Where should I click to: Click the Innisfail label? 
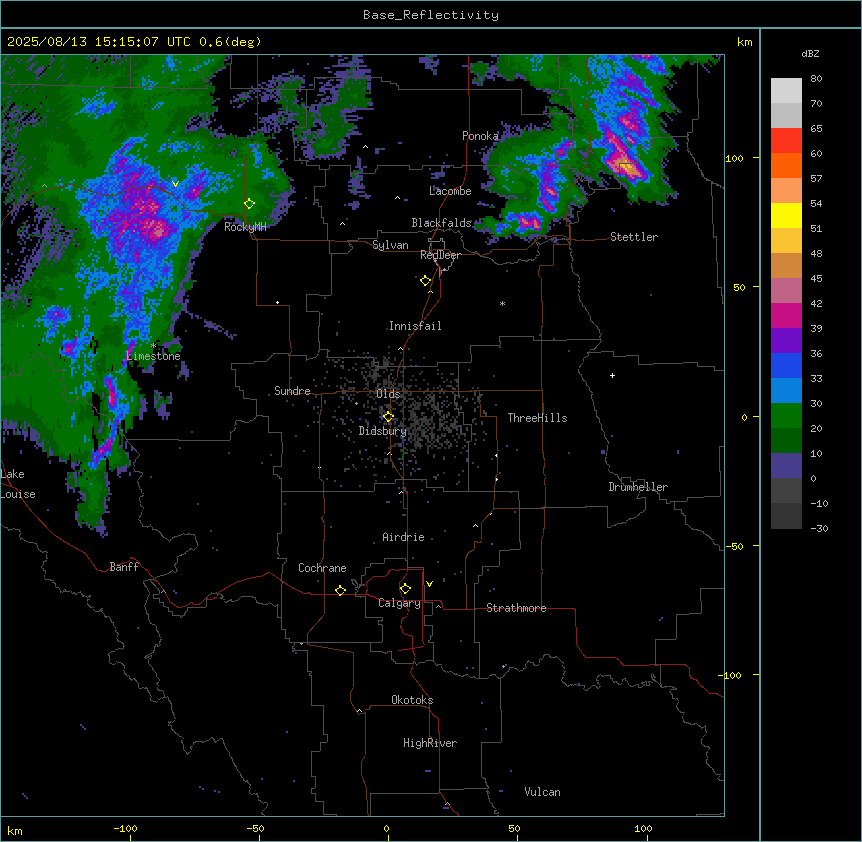415,326
